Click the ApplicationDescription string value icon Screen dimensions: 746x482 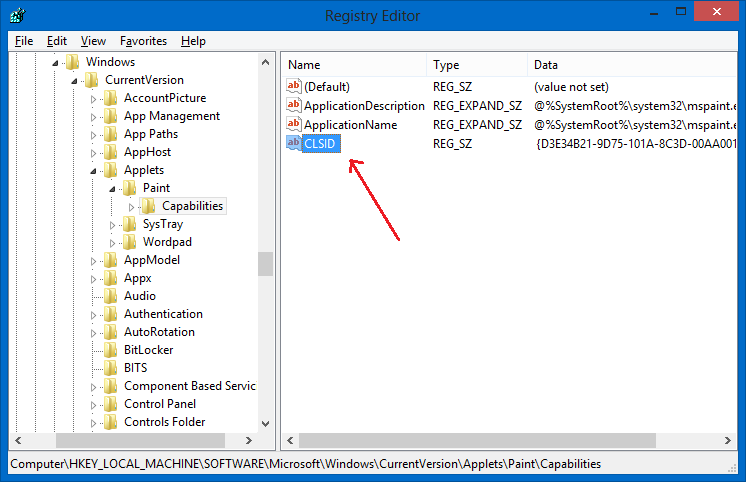[294, 105]
